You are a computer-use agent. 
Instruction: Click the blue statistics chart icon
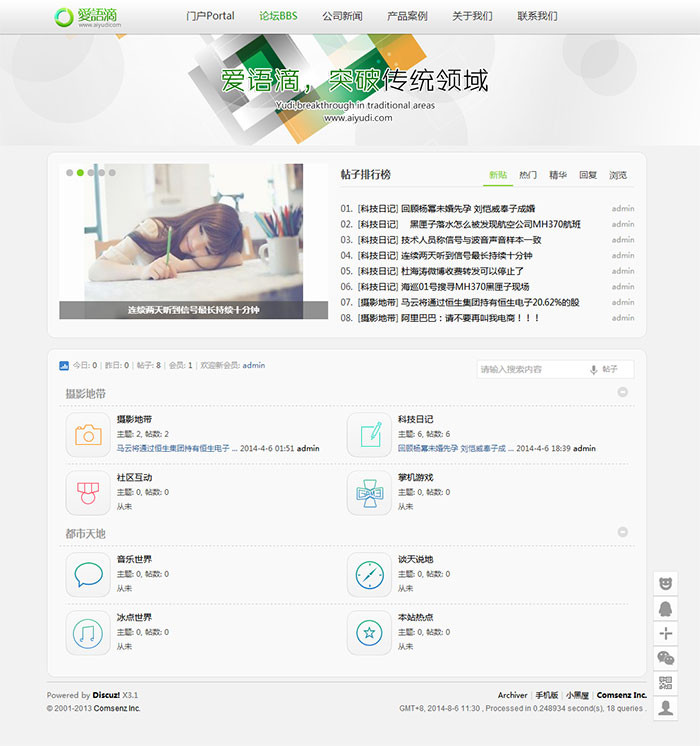pyautogui.click(x=64, y=365)
